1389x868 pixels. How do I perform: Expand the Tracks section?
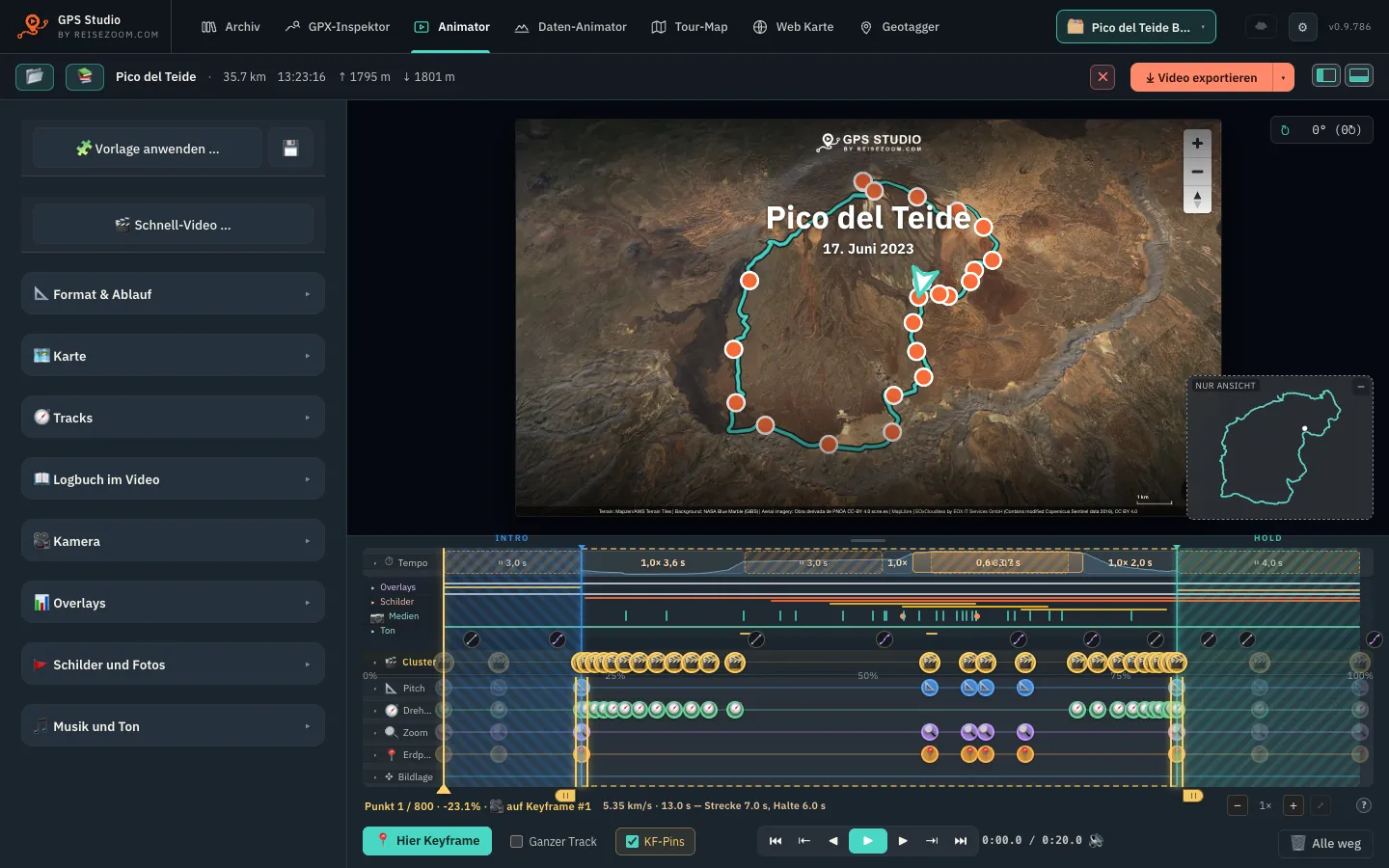coord(173,418)
